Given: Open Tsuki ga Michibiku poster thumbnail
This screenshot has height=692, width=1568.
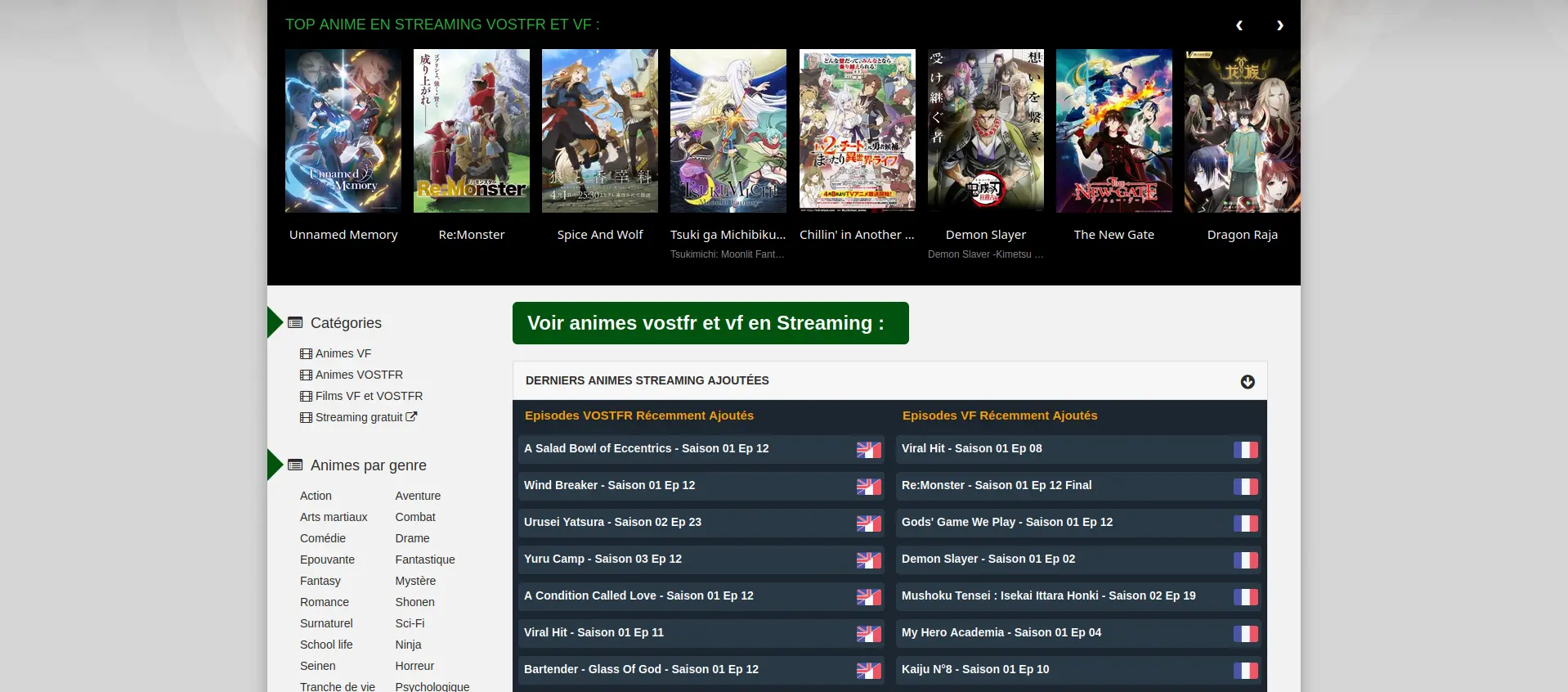Looking at the screenshot, I should [x=728, y=131].
